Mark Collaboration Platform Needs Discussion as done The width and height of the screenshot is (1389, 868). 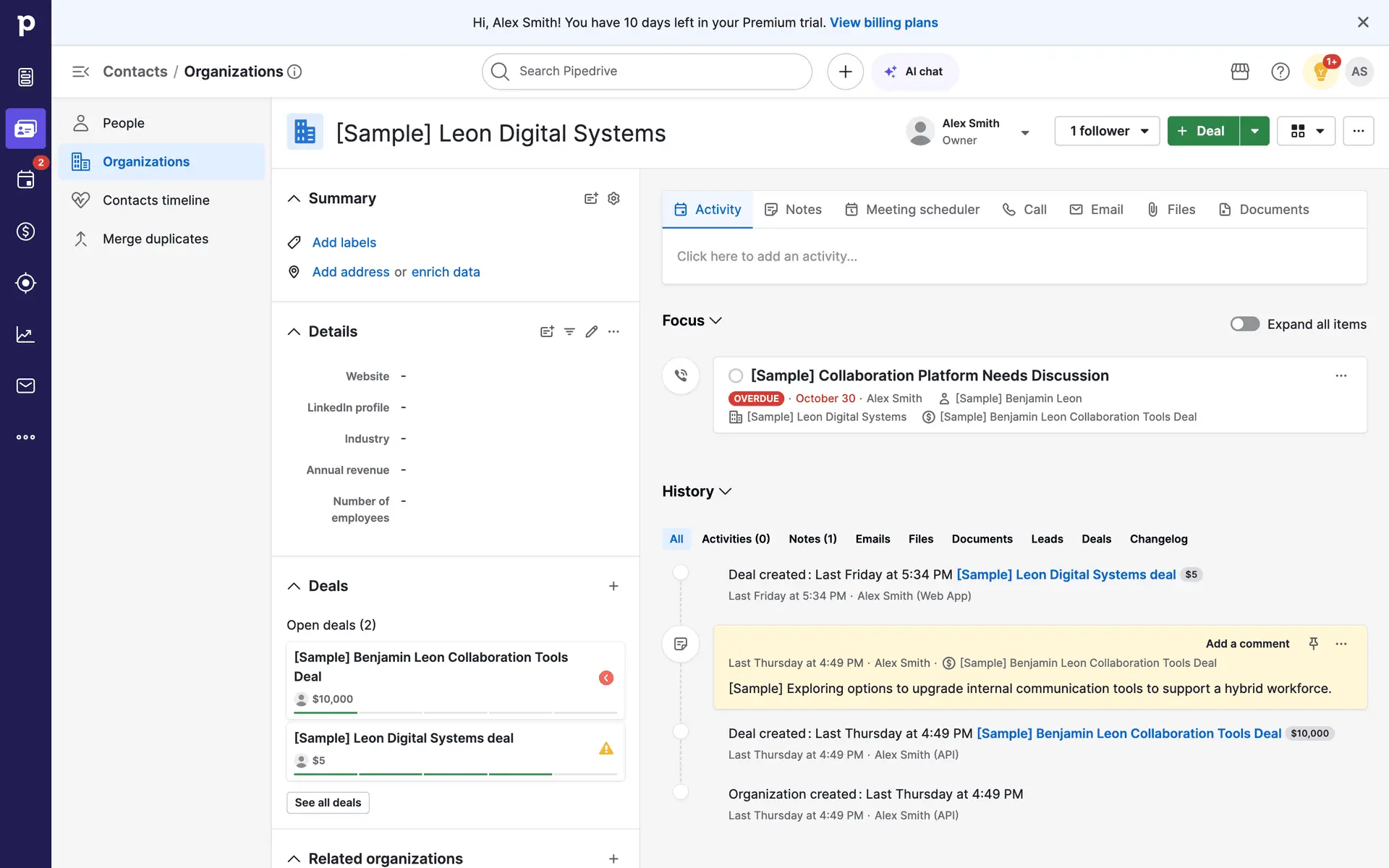(x=736, y=375)
